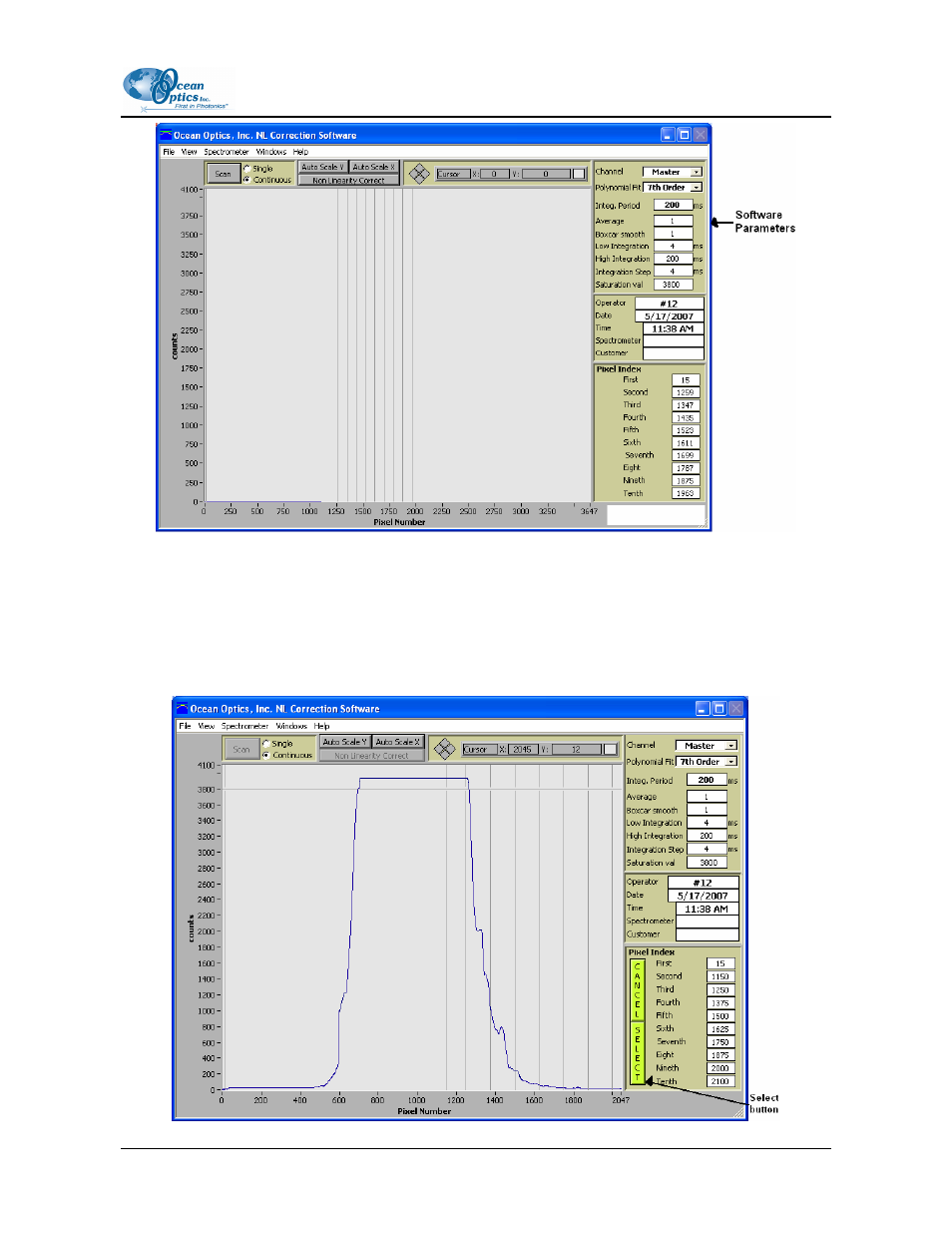Click the Tenth pixel index field showing 2100
952x1233 pixels.
click(720, 1081)
